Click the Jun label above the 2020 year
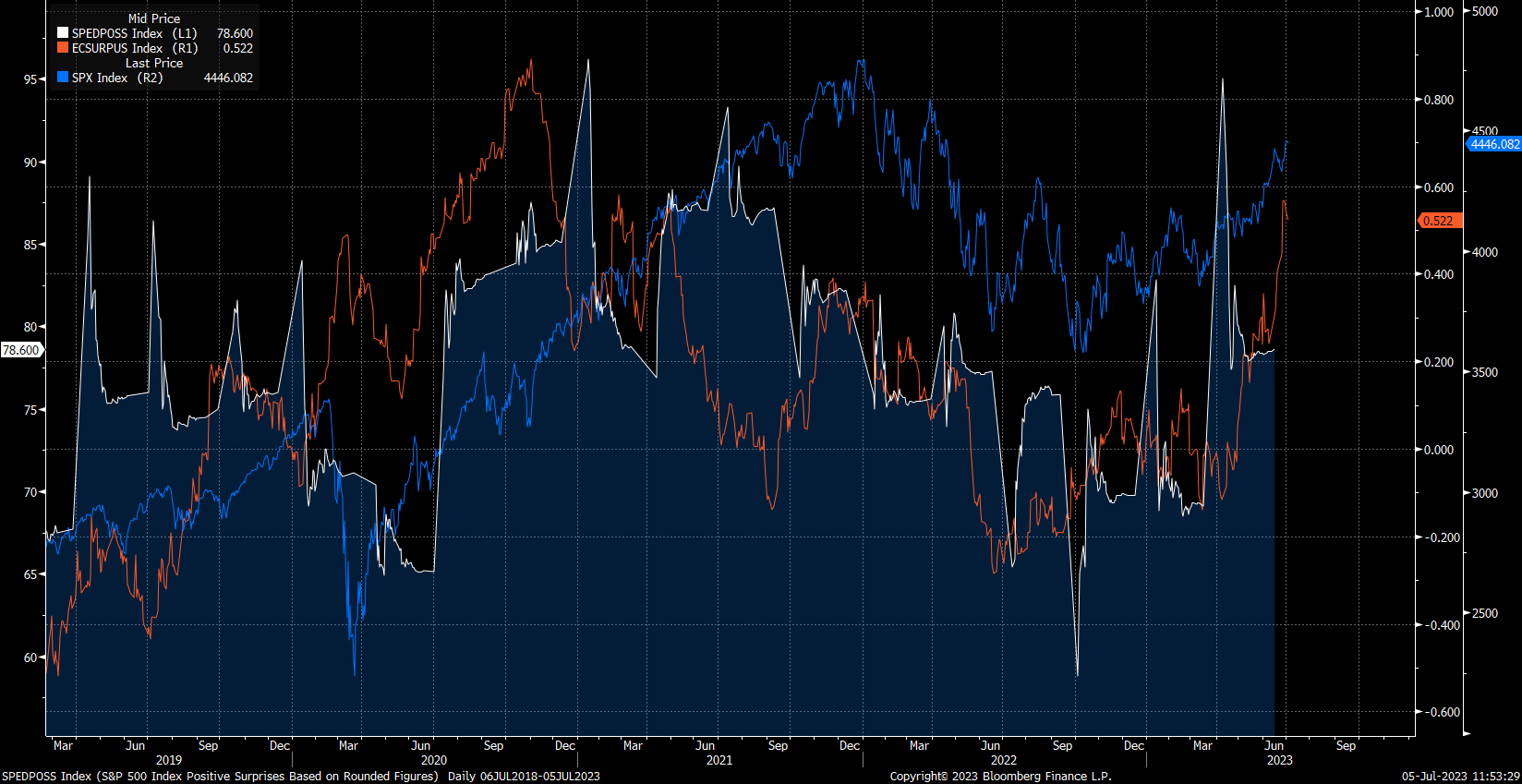 point(421,745)
